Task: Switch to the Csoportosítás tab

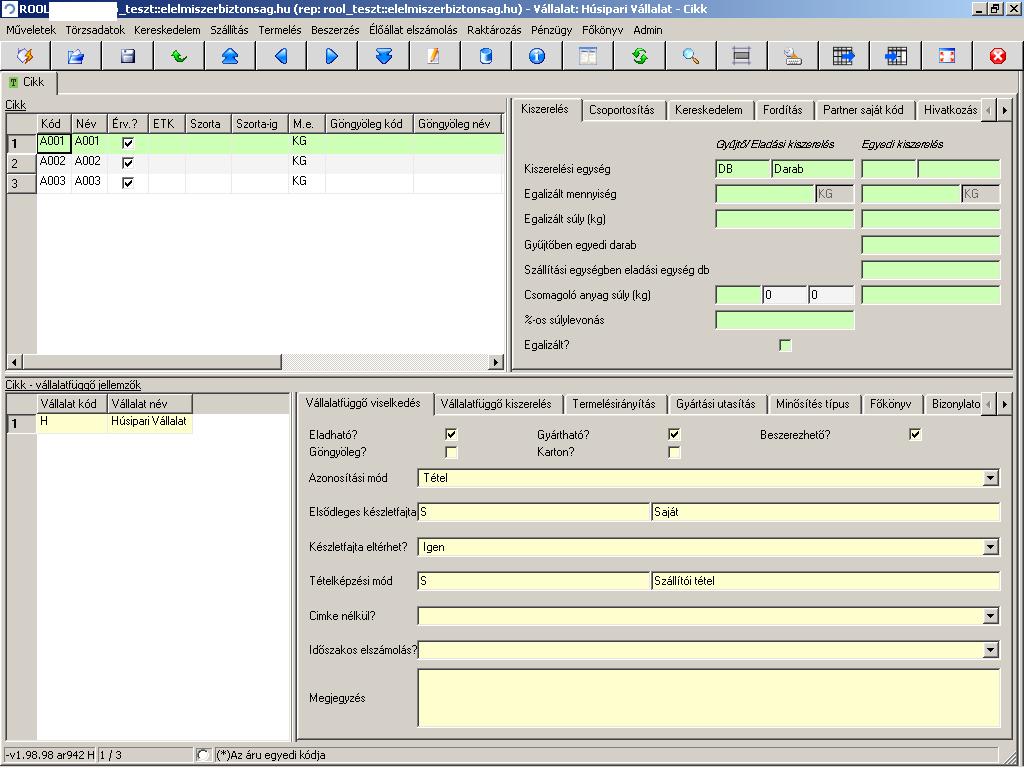Action: (621, 110)
